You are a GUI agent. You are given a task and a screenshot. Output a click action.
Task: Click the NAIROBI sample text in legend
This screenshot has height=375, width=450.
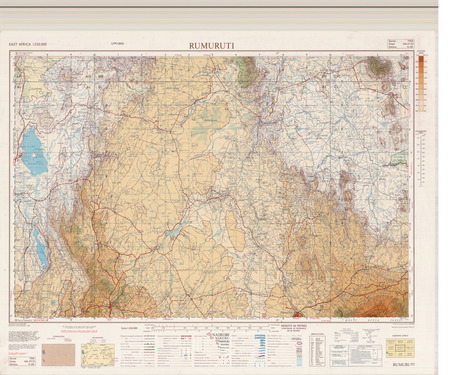pos(220,334)
